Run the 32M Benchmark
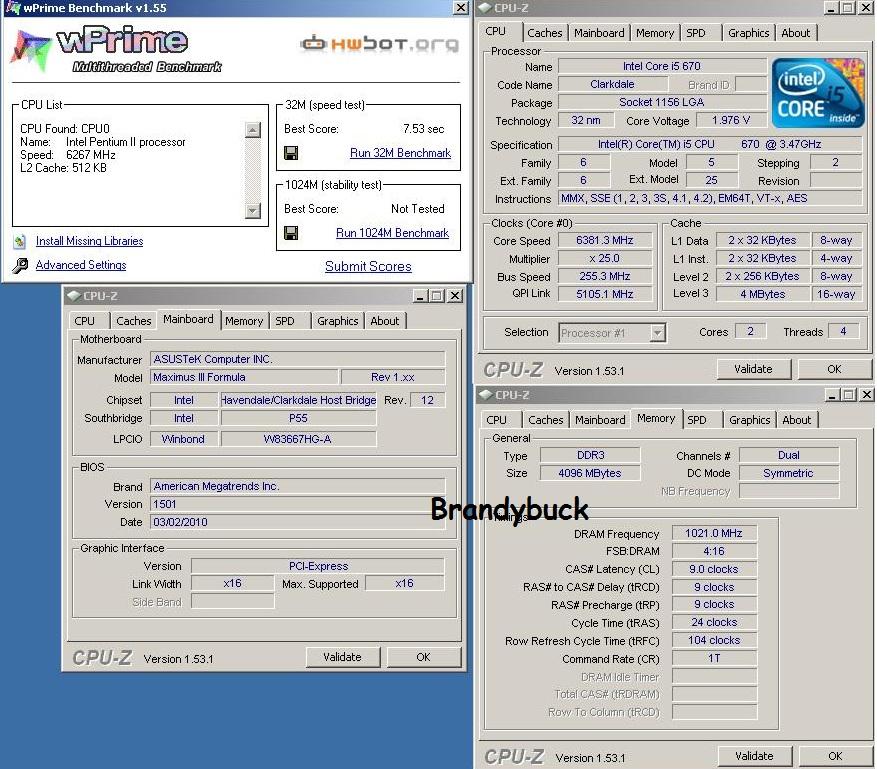Screen dimensions: 877x769 [x=400, y=153]
